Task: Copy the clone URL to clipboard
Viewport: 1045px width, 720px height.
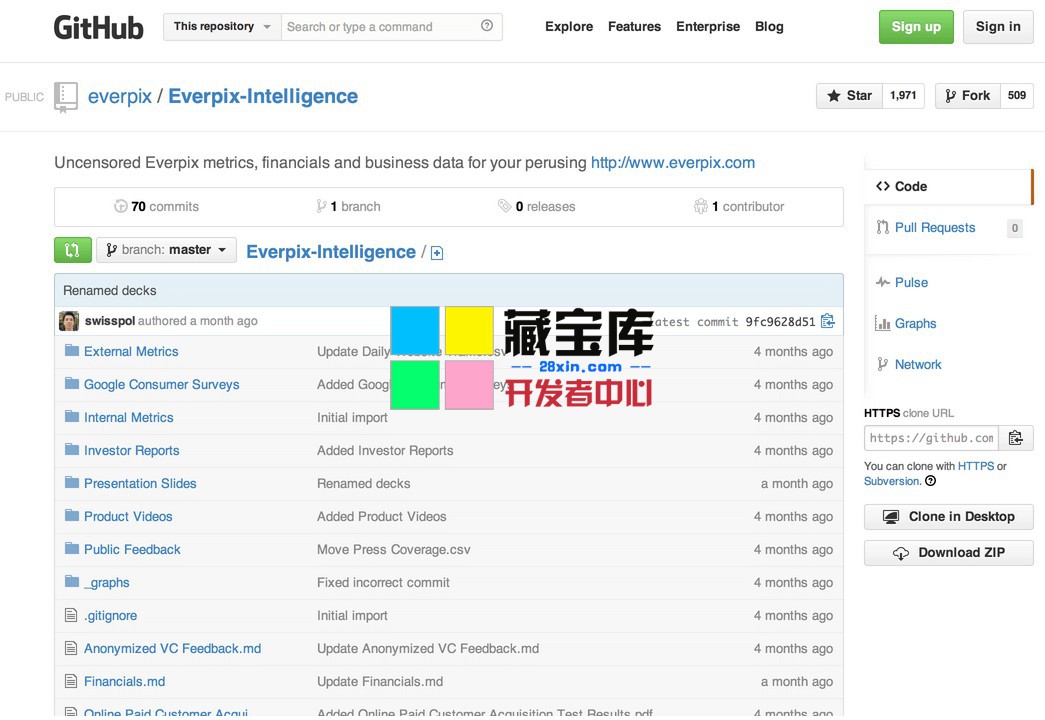Action: (1016, 438)
